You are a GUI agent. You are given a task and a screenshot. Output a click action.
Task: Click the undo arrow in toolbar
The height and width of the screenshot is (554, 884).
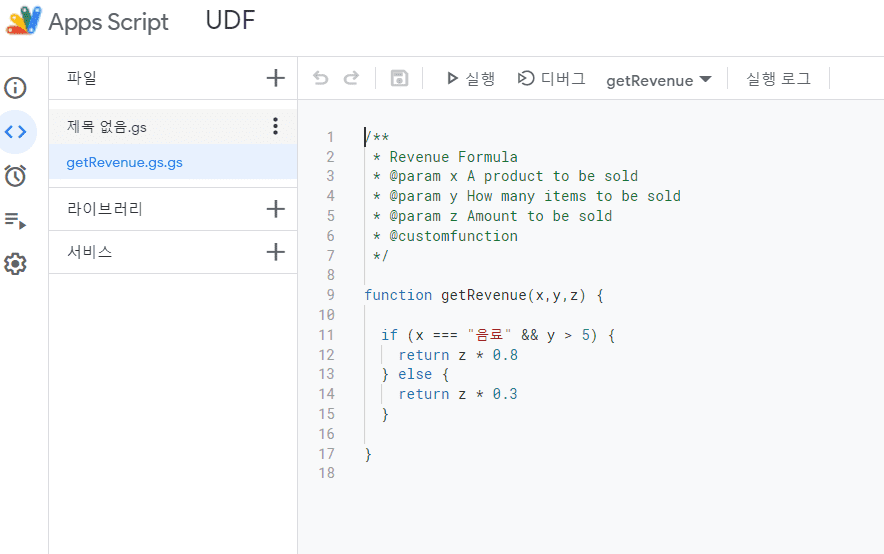pos(321,78)
